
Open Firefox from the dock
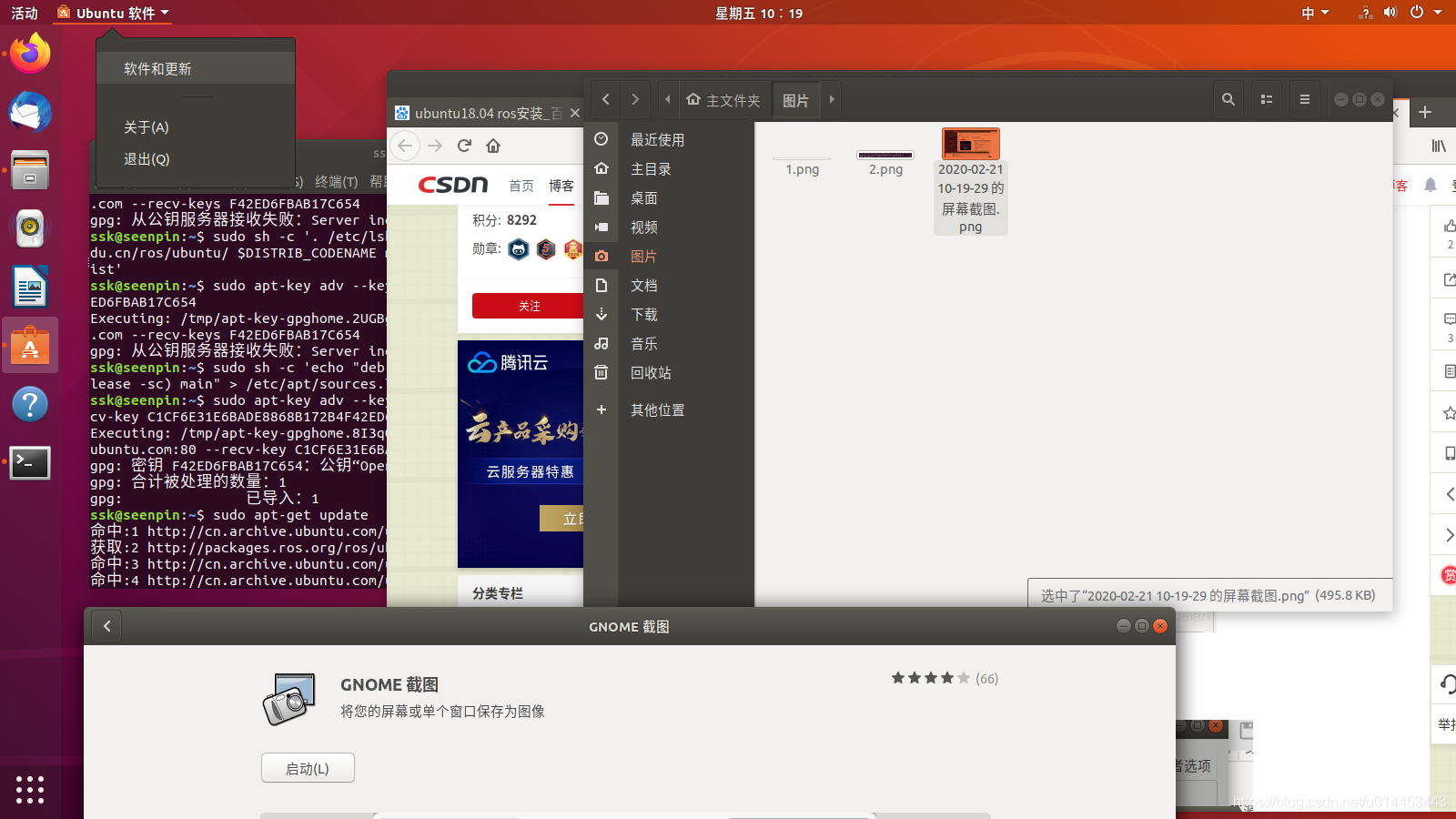point(30,54)
